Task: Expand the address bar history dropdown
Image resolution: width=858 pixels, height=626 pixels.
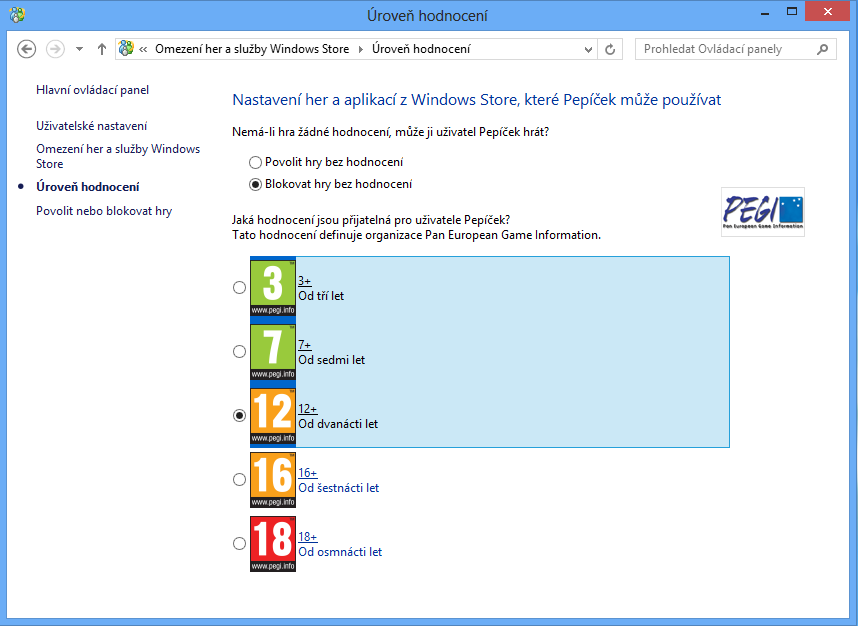Action: pyautogui.click(x=586, y=49)
